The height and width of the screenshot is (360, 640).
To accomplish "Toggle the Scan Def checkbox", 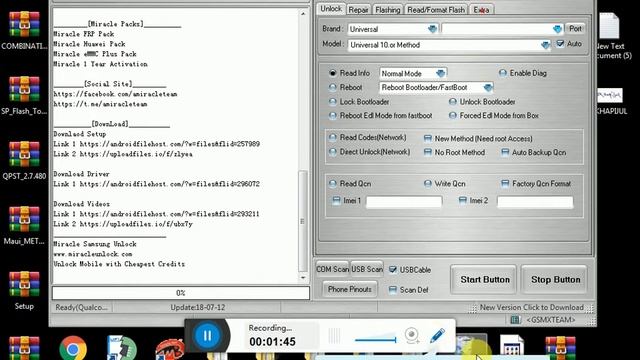I will (393, 290).
